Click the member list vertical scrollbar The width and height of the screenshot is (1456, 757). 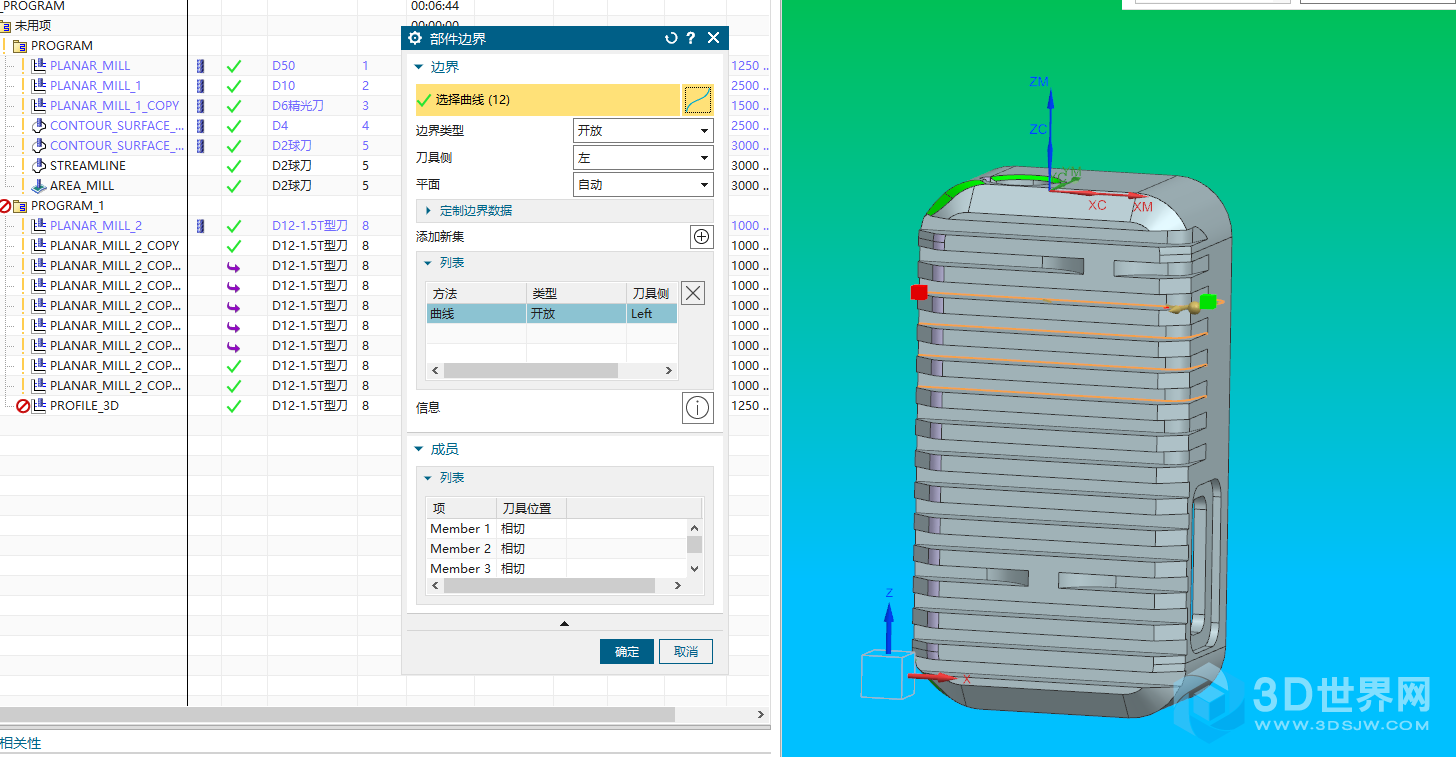[x=694, y=544]
